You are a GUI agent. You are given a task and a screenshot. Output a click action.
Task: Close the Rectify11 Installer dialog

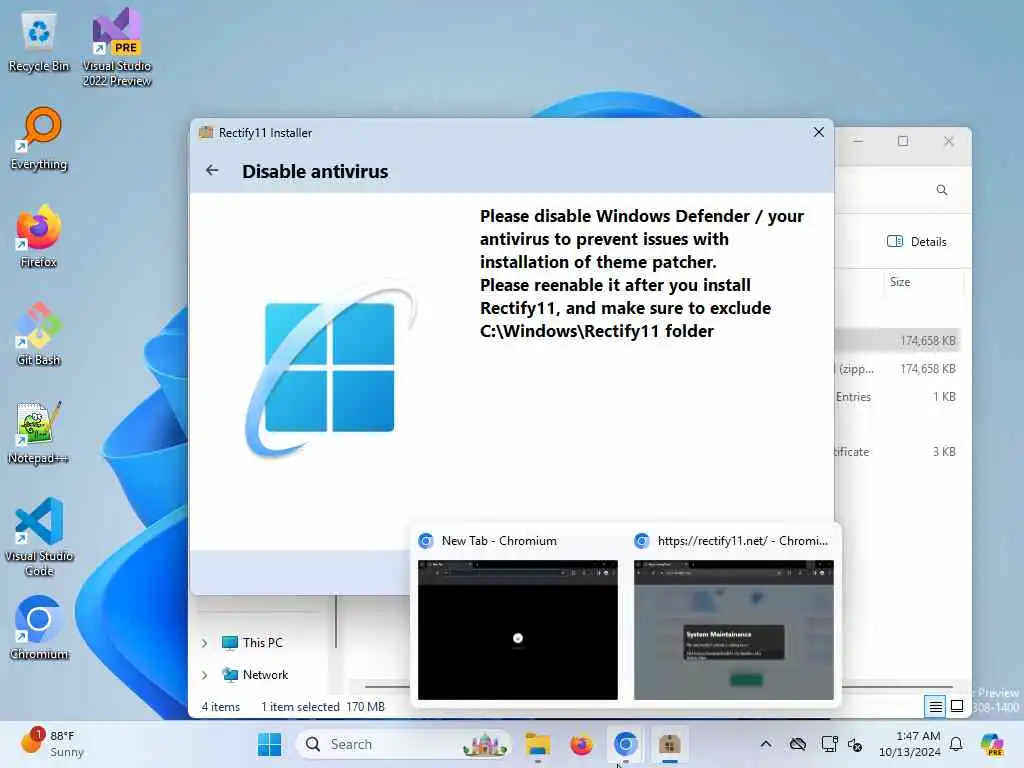(818, 133)
